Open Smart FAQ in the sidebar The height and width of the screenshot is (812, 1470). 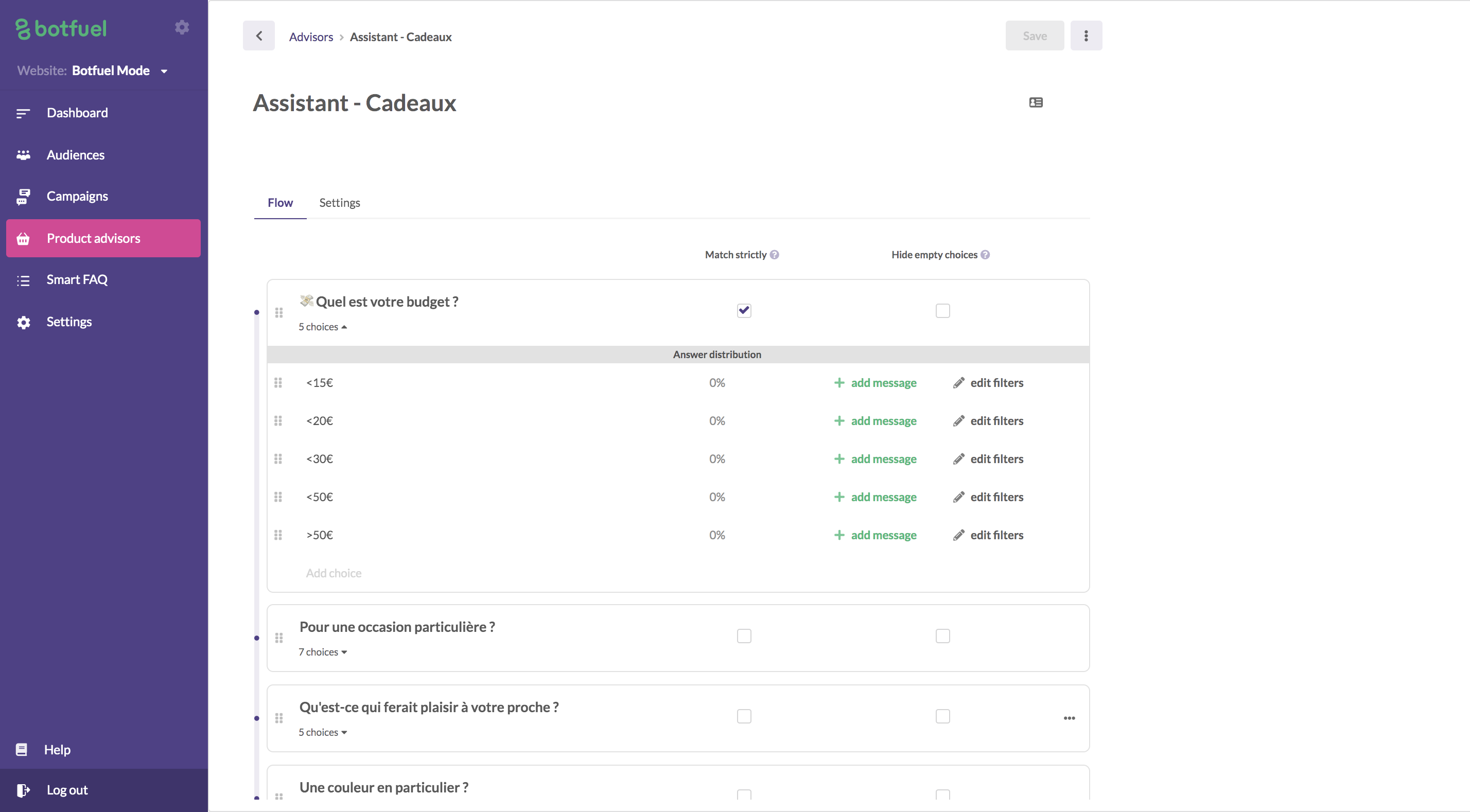click(77, 279)
